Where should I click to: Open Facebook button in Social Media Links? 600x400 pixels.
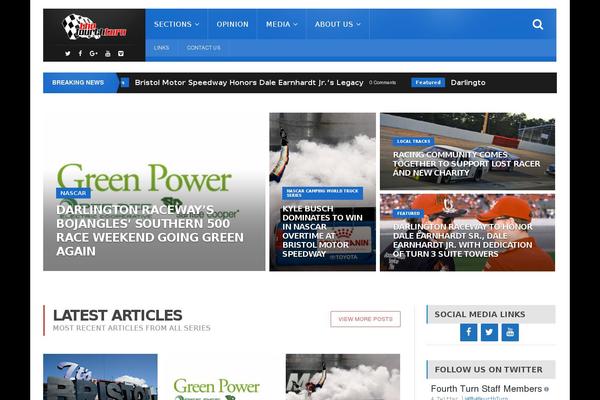pos(468,332)
